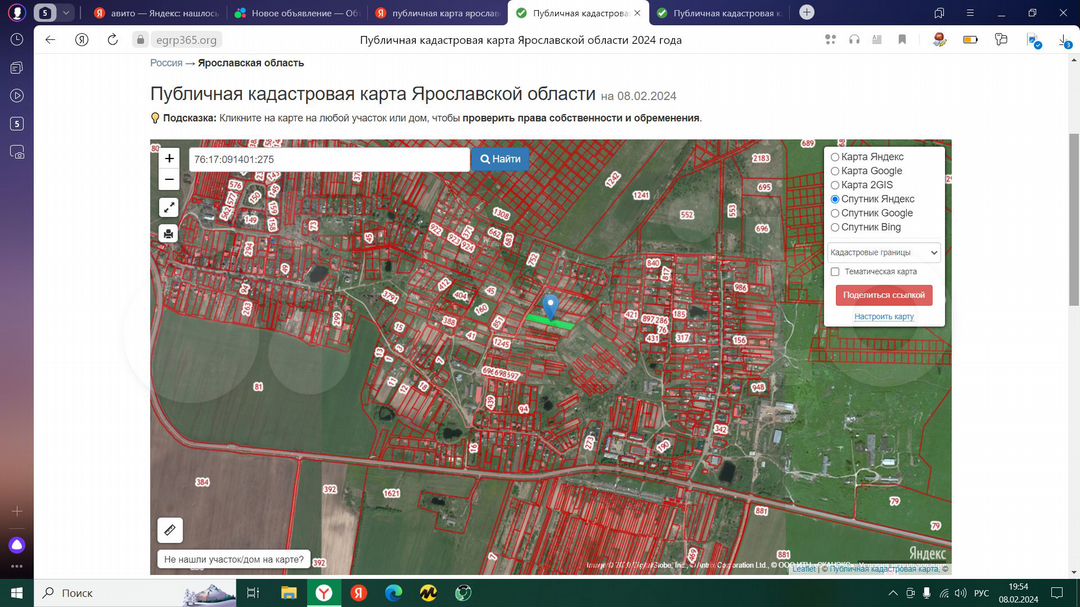Select the Карта Яндекс map layer

click(x=835, y=157)
